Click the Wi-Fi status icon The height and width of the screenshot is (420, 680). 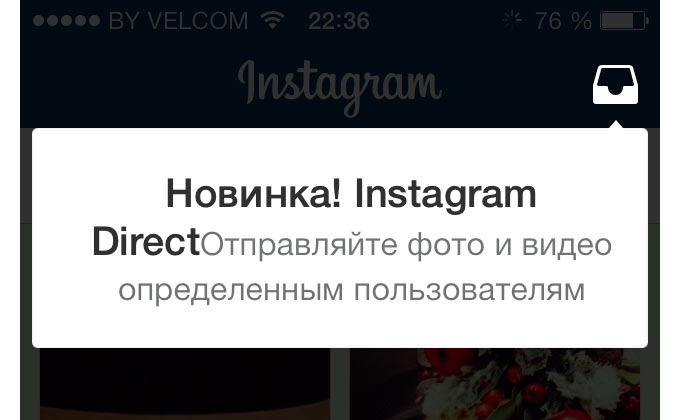272,20
